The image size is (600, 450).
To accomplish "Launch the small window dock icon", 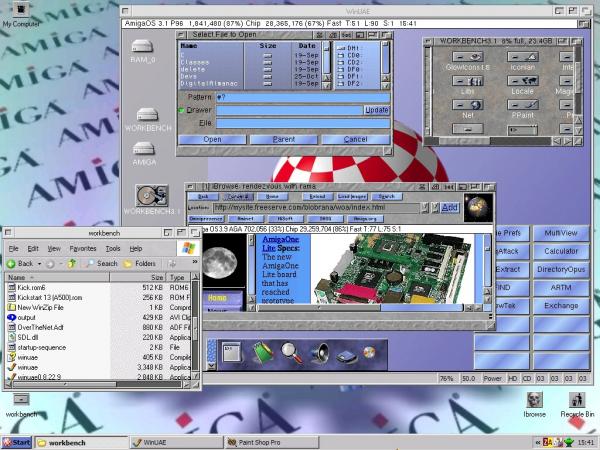I will [232, 352].
